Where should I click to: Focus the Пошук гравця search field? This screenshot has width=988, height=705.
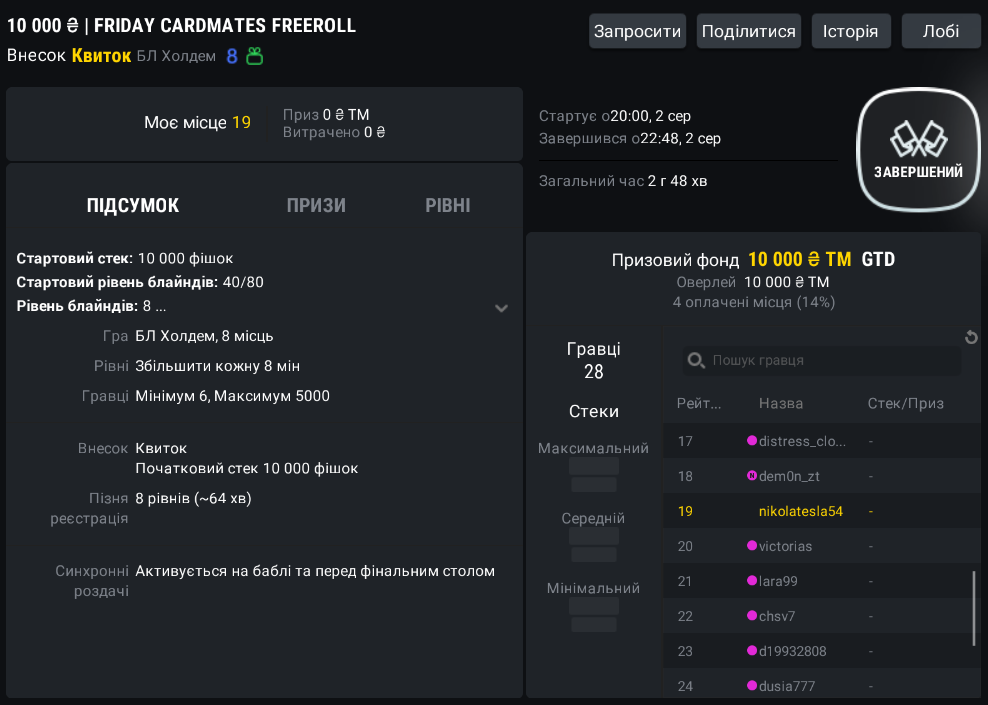coord(822,360)
